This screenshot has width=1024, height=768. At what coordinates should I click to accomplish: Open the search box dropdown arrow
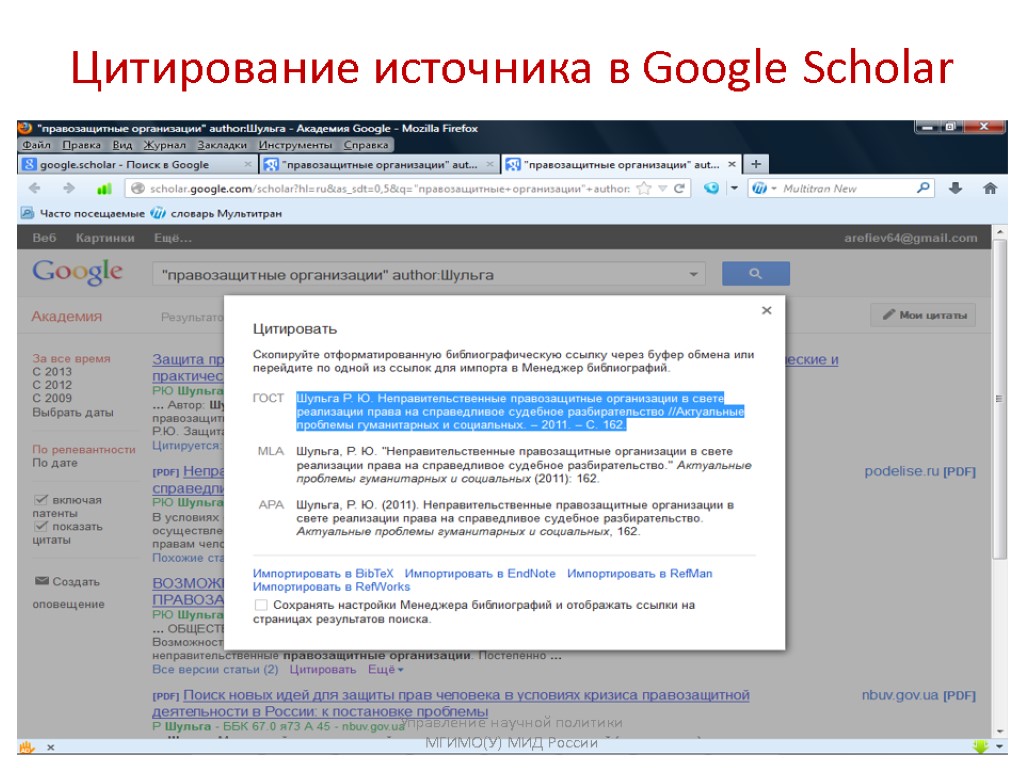[694, 274]
